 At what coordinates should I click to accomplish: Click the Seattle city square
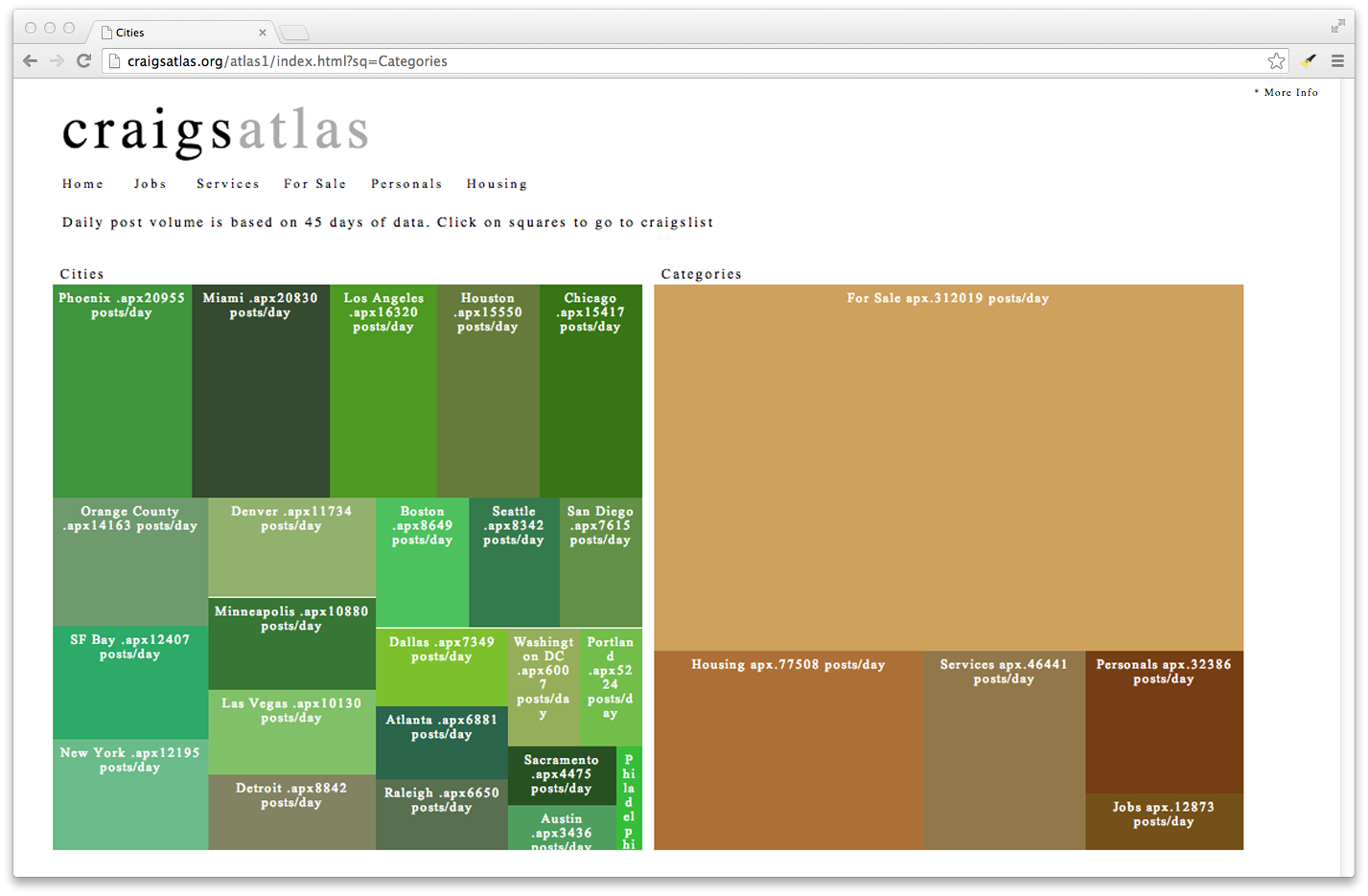[514, 563]
